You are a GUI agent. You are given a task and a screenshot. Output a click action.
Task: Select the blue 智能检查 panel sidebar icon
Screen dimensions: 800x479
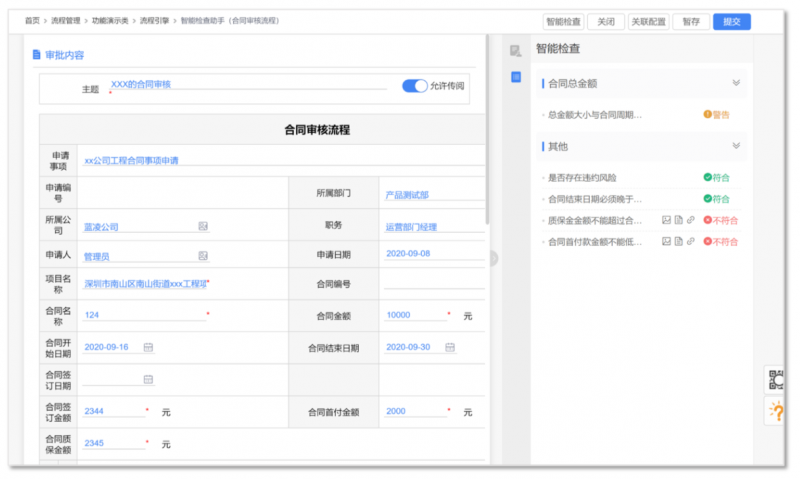tap(516, 77)
